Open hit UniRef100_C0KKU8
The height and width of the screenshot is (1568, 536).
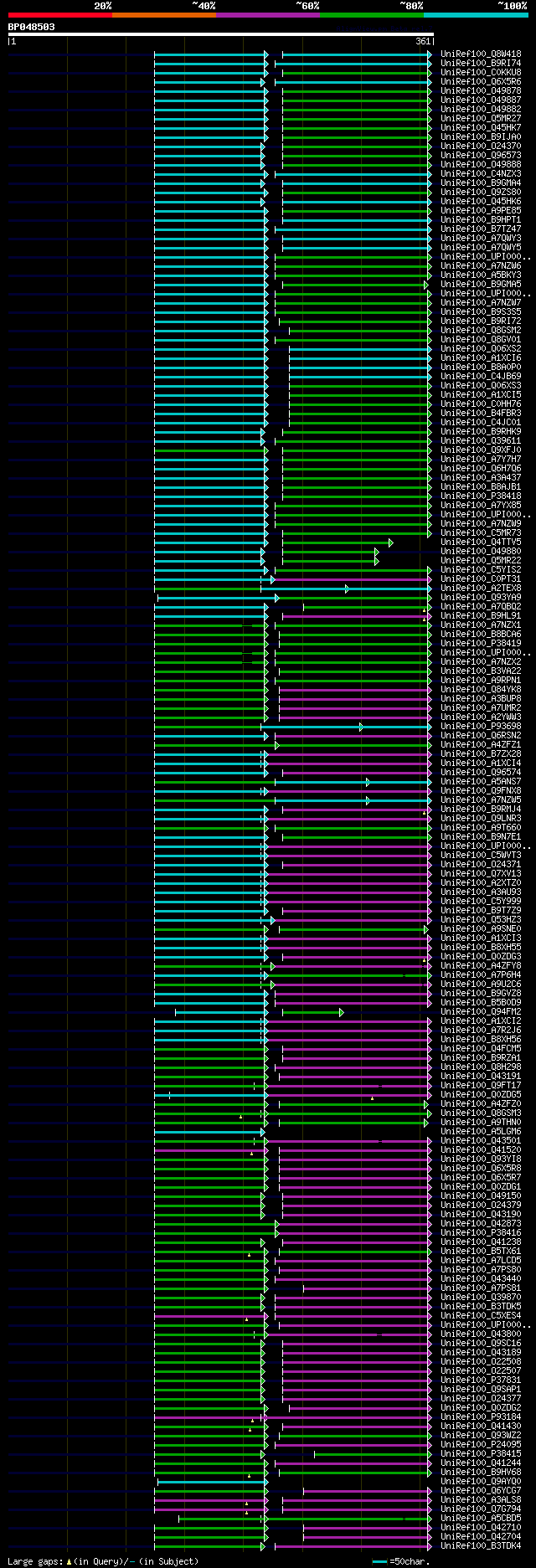click(481, 73)
